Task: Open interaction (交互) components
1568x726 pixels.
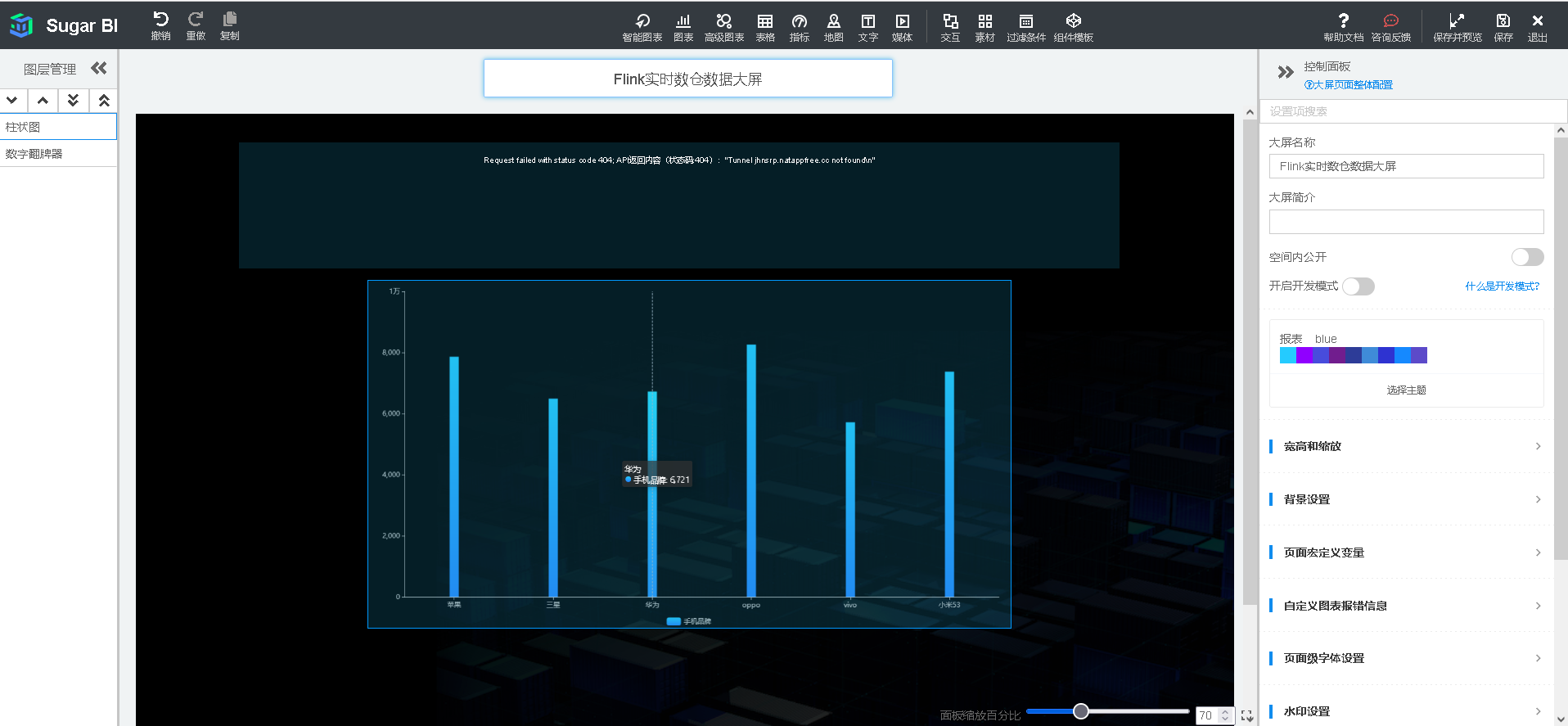Action: tap(950, 27)
